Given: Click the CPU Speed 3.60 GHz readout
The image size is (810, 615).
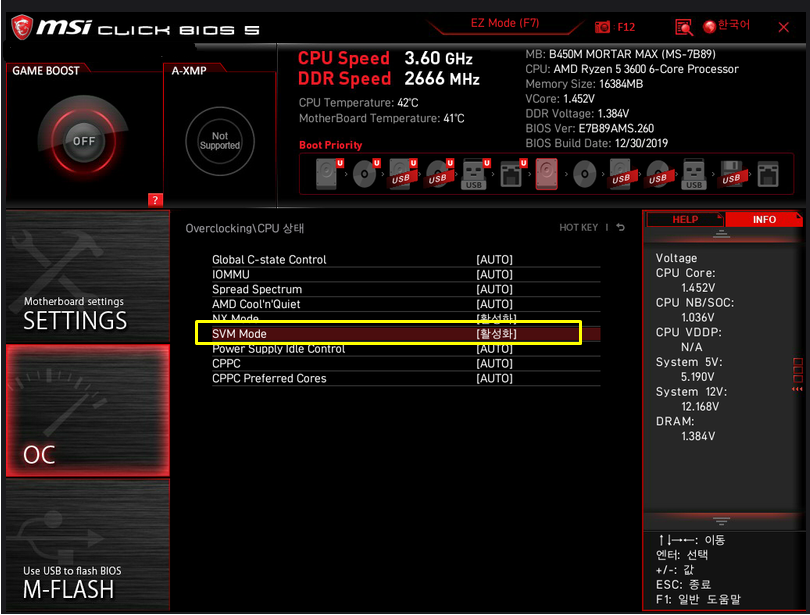Looking at the screenshot, I should pos(385,58).
